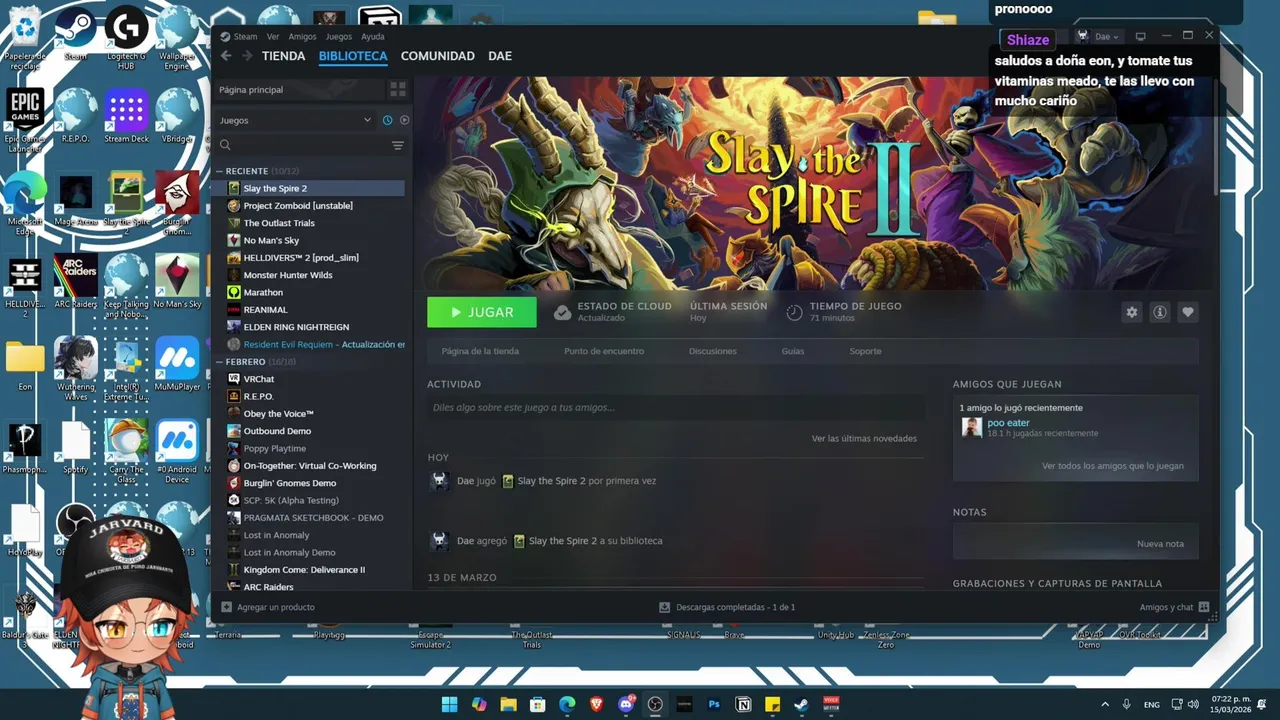
Task: Open the Epic Games Launcher desktop icon
Action: [25, 120]
